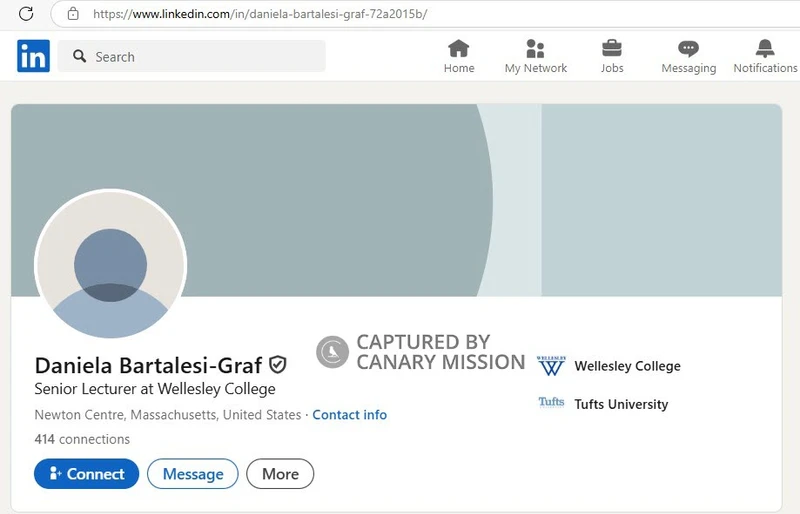This screenshot has width=800, height=514.
Task: Open Messaging from the navigation bar
Action: (x=688, y=56)
